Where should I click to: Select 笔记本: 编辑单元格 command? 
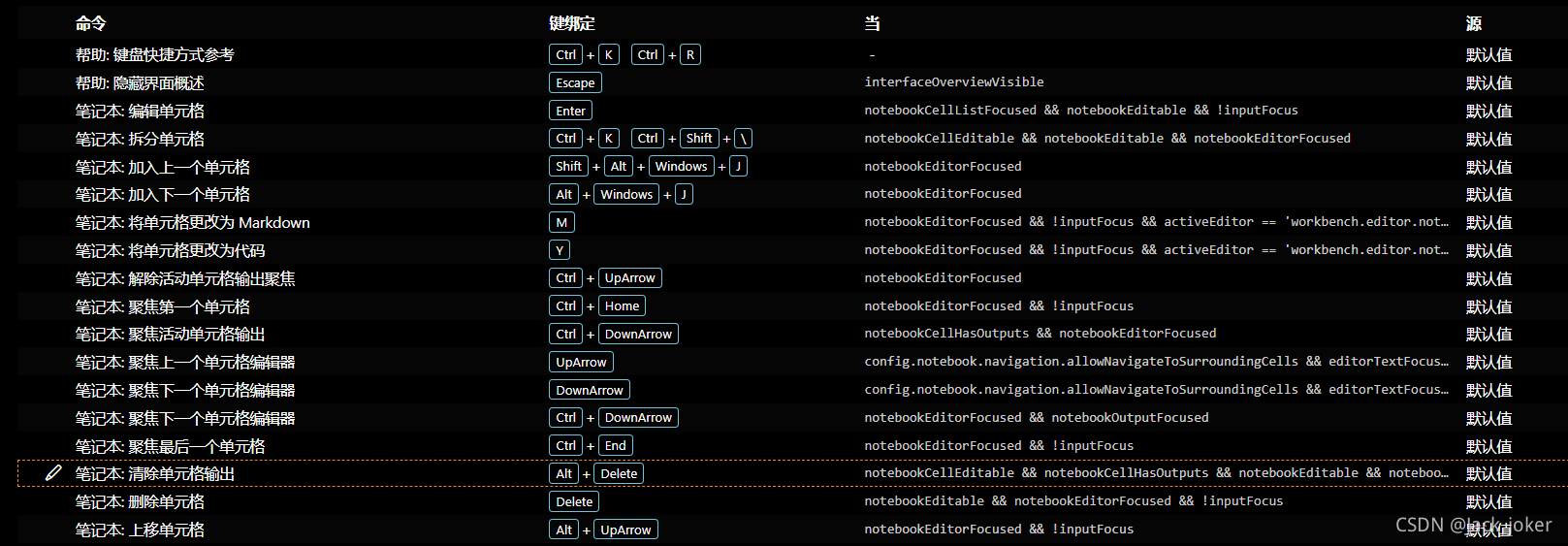140,112
